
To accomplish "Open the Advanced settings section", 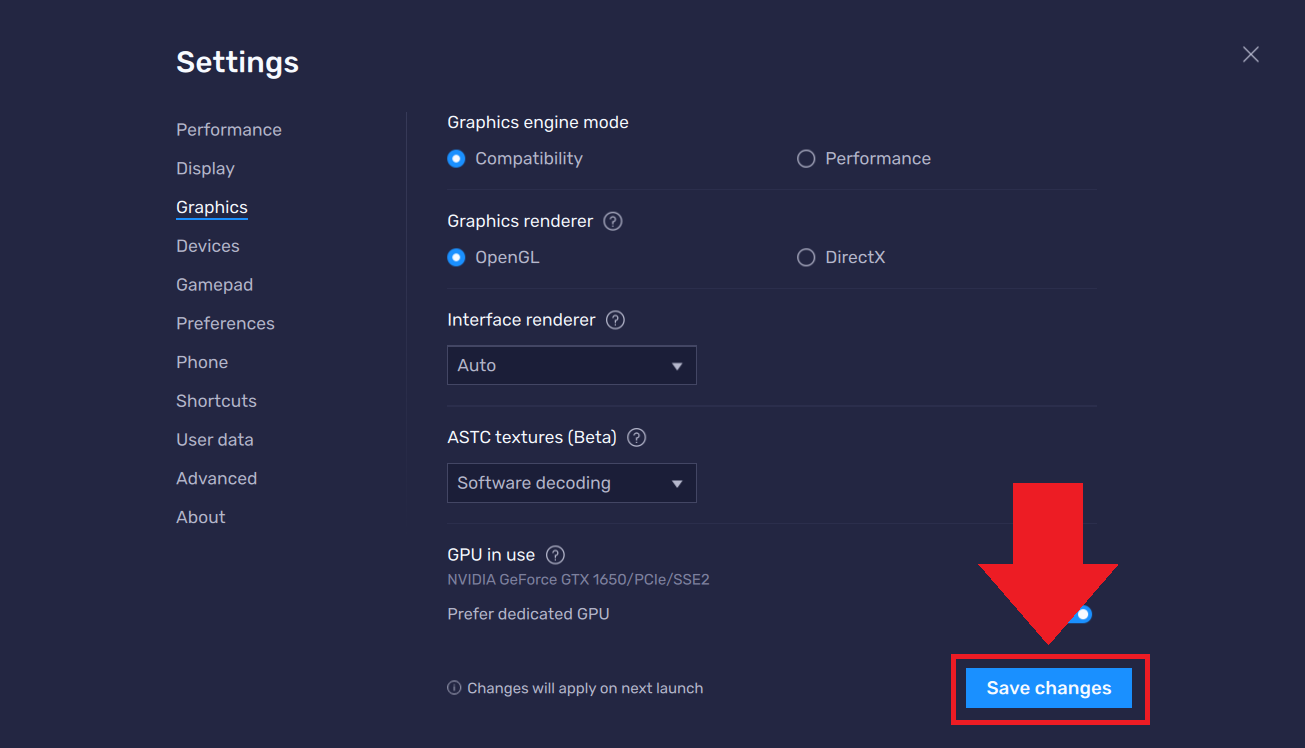I will [x=216, y=478].
